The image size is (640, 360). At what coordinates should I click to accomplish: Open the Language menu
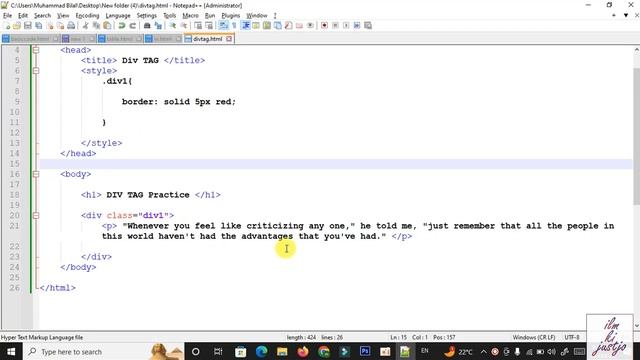pyautogui.click(x=118, y=16)
